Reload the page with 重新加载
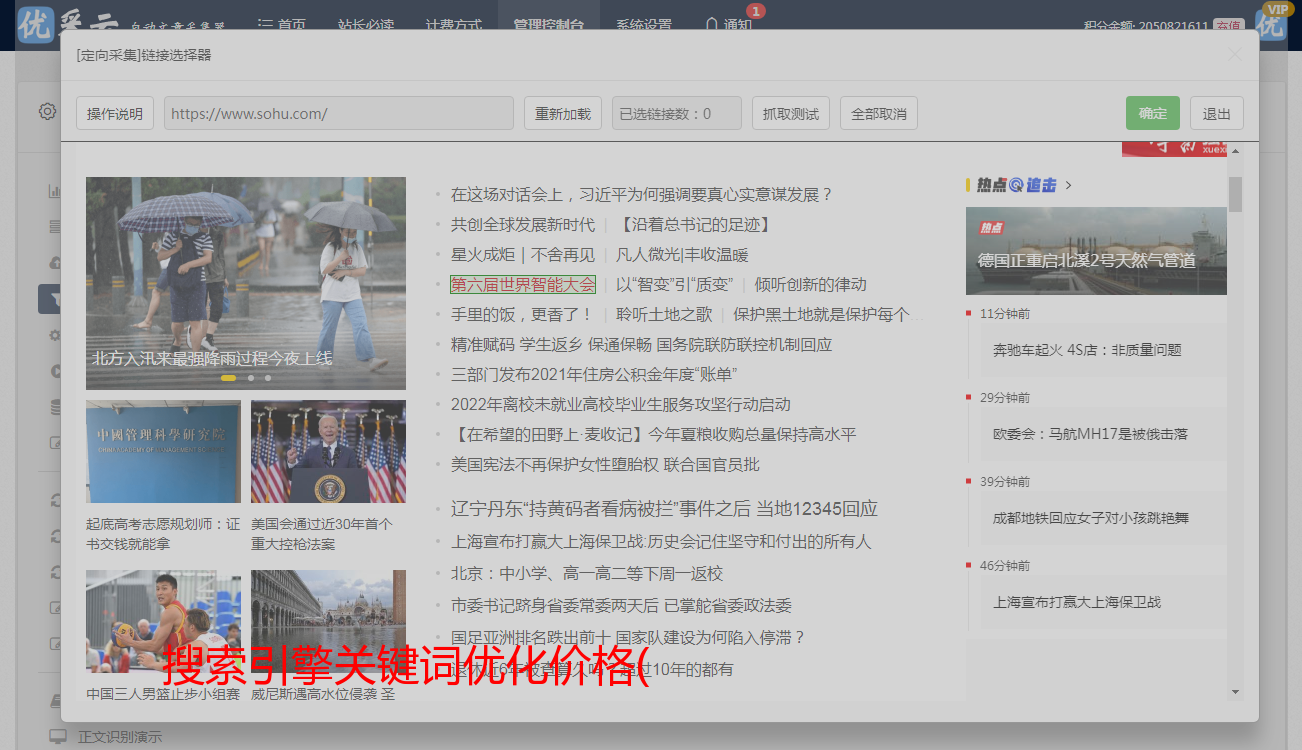This screenshot has height=750, width=1302. coord(563,113)
